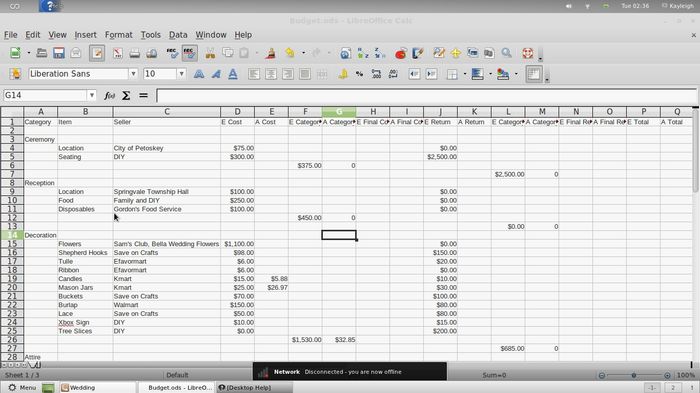Open the File menu

pos(11,35)
